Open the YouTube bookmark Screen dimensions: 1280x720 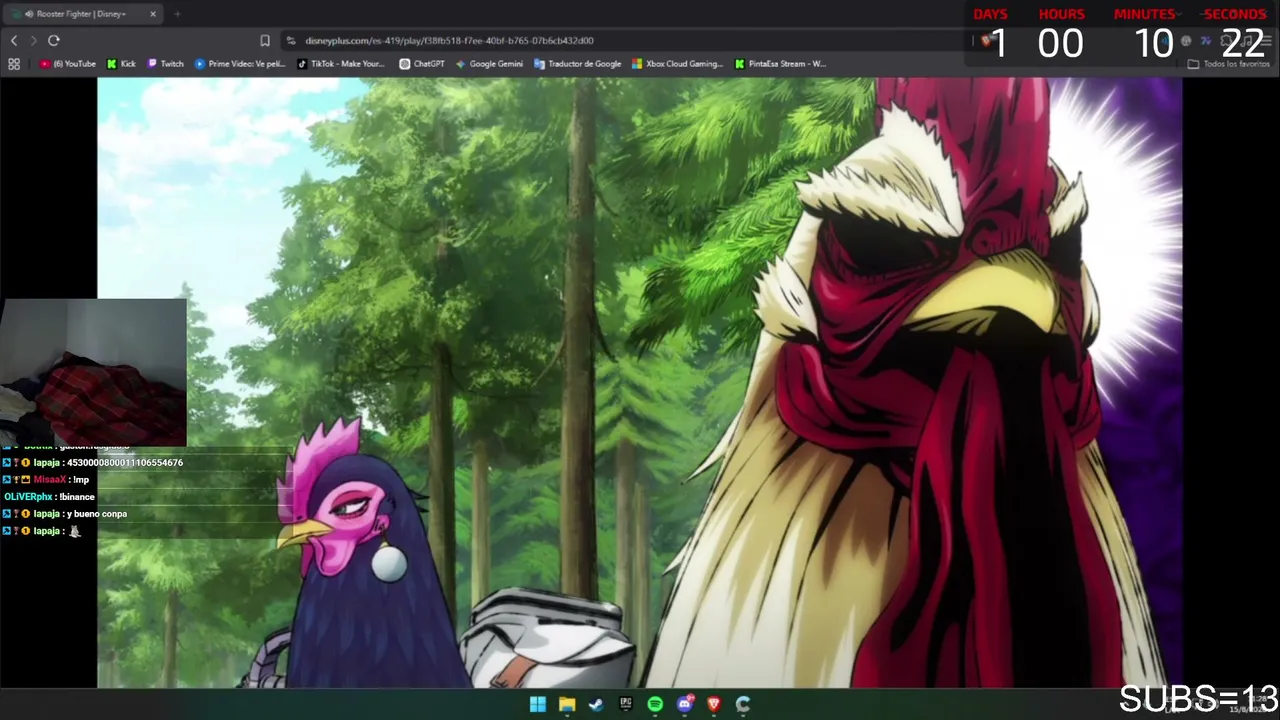coord(68,64)
